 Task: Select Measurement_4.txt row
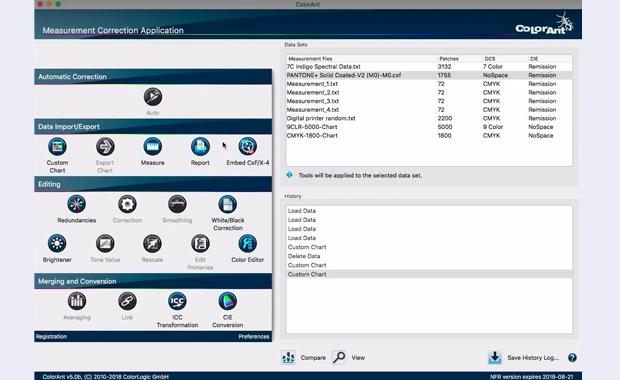coord(429,110)
